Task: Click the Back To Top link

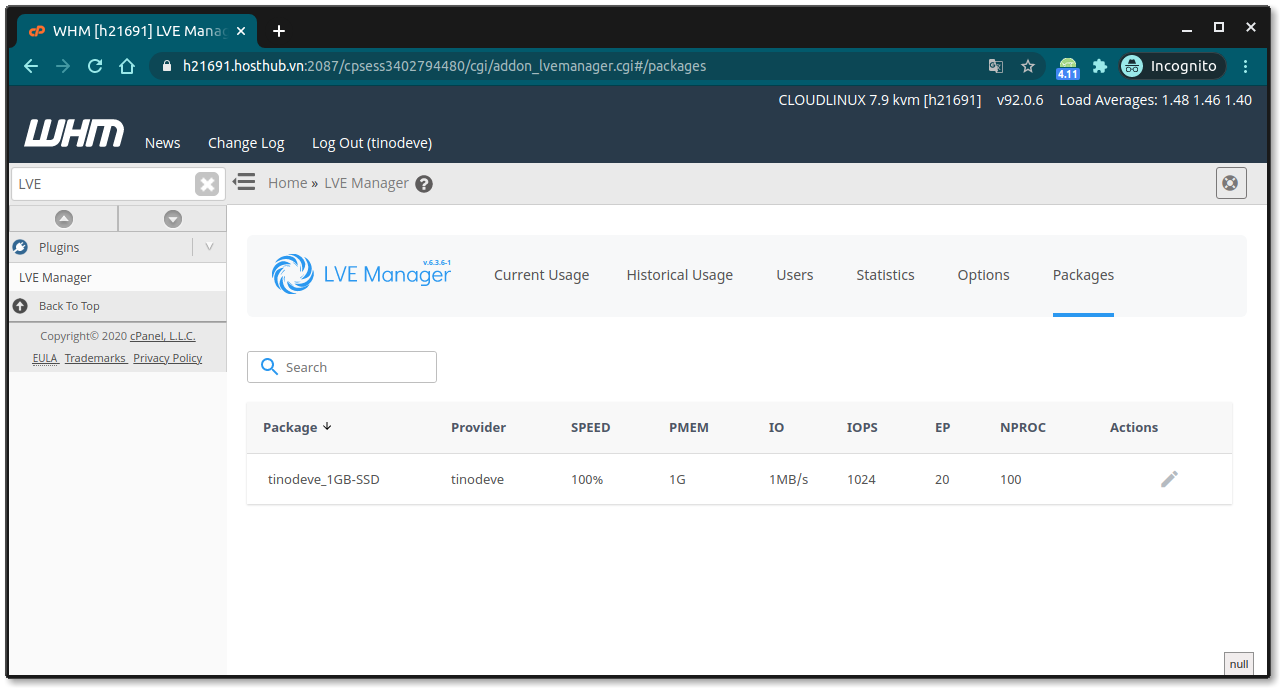Action: (x=69, y=306)
